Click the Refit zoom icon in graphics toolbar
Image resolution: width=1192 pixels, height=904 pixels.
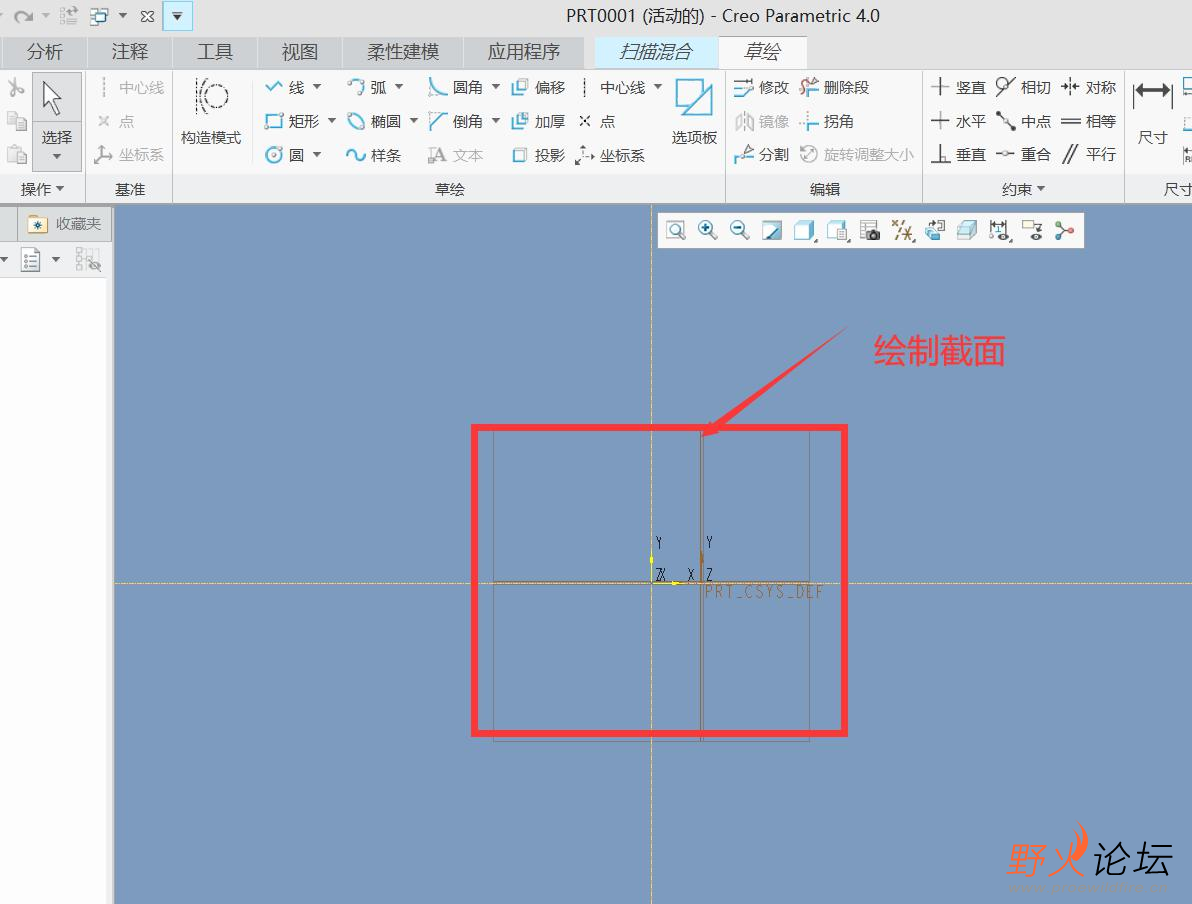(x=676, y=230)
